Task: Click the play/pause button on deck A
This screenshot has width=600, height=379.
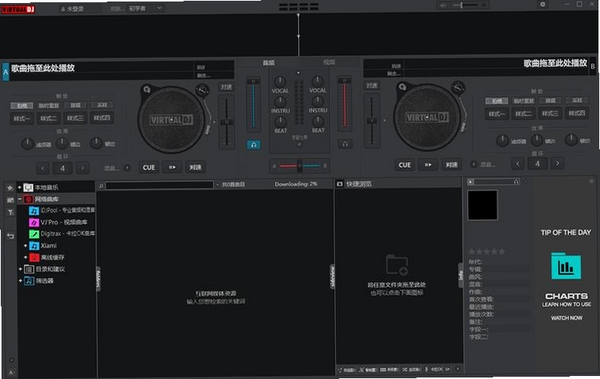Action: (x=172, y=167)
